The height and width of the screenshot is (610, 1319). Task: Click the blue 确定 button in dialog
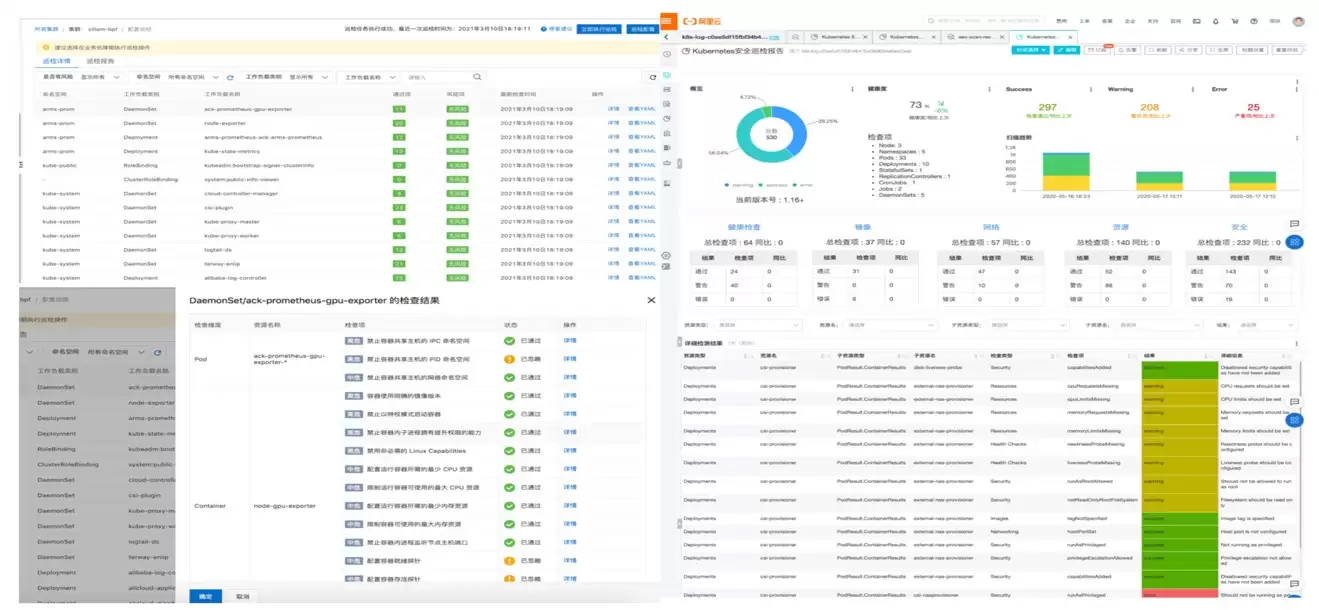[205, 595]
